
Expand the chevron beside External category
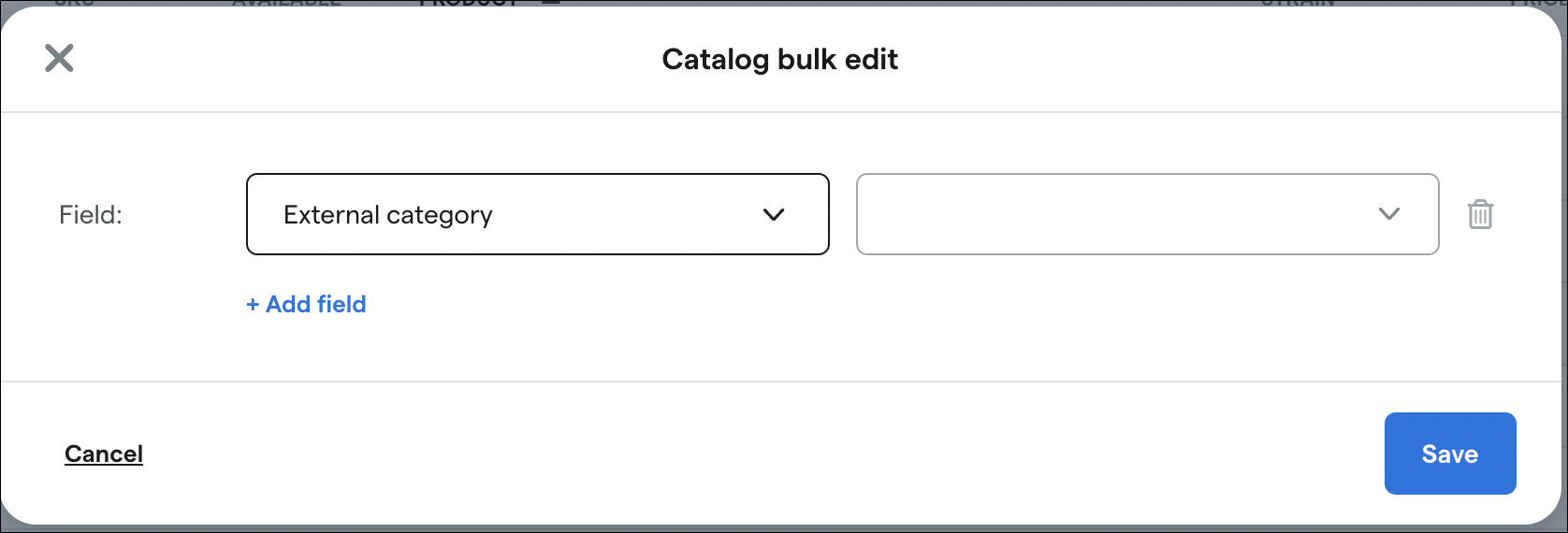coord(774,214)
